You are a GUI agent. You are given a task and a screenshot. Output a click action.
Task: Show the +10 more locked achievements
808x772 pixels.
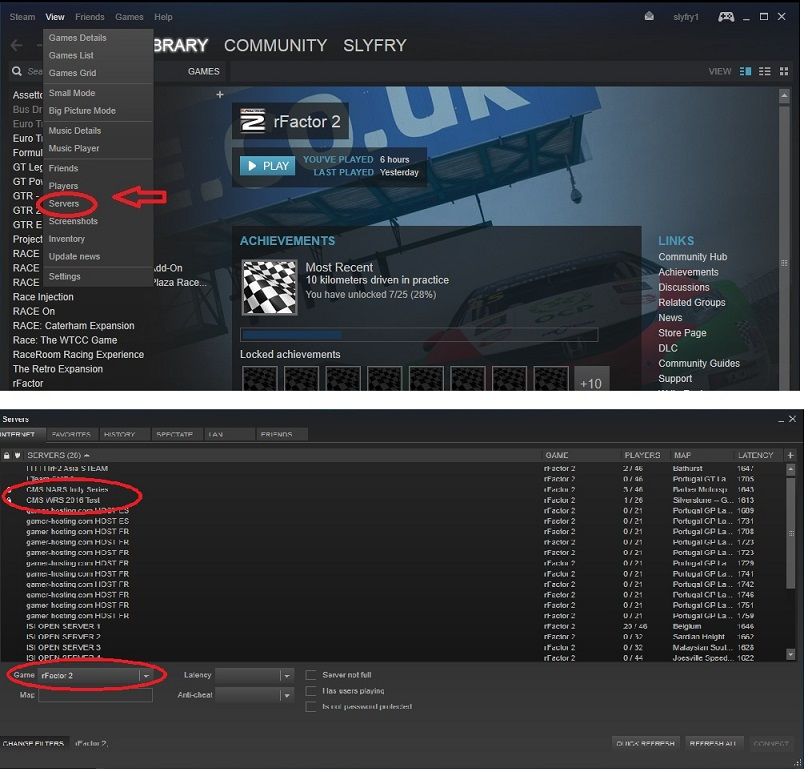coord(591,380)
